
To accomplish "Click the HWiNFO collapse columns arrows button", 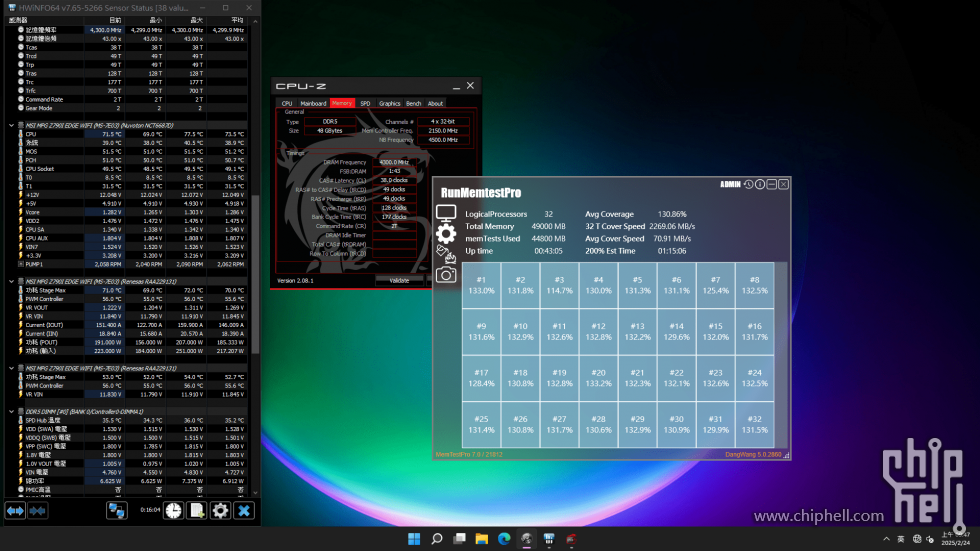I will [x=38, y=511].
